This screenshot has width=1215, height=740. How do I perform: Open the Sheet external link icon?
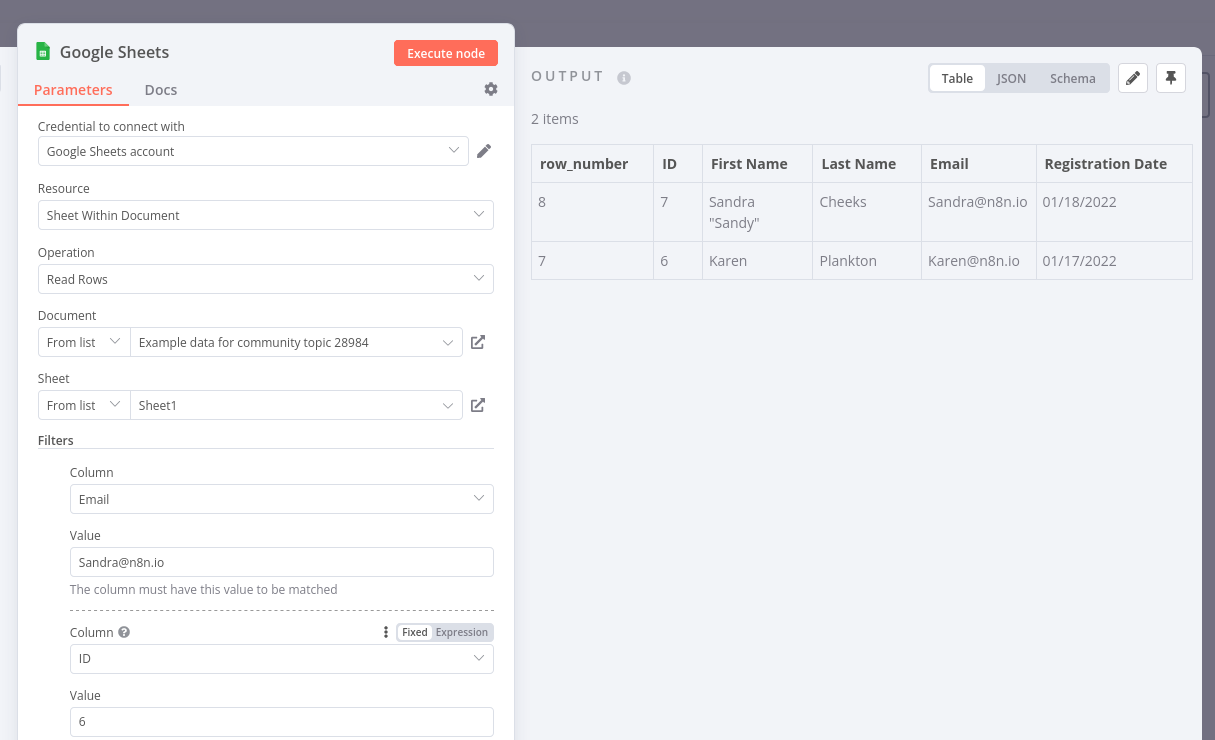click(478, 405)
